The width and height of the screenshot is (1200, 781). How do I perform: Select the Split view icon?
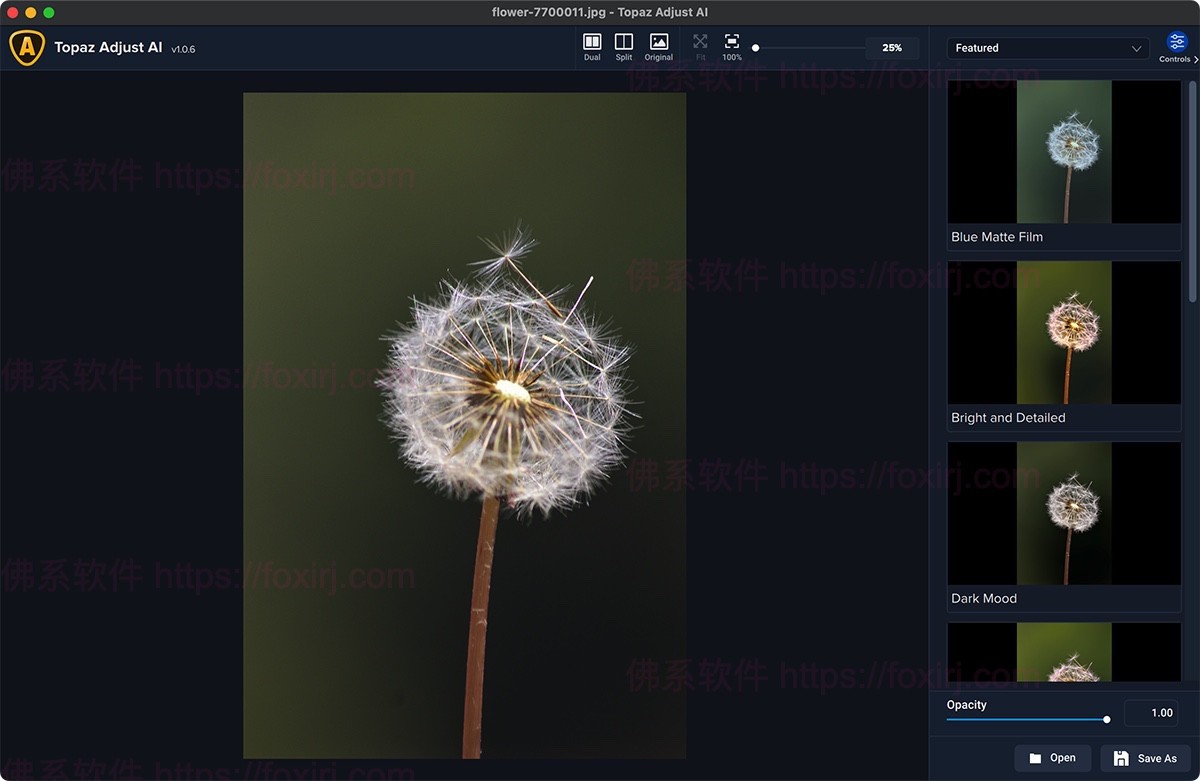pyautogui.click(x=624, y=46)
